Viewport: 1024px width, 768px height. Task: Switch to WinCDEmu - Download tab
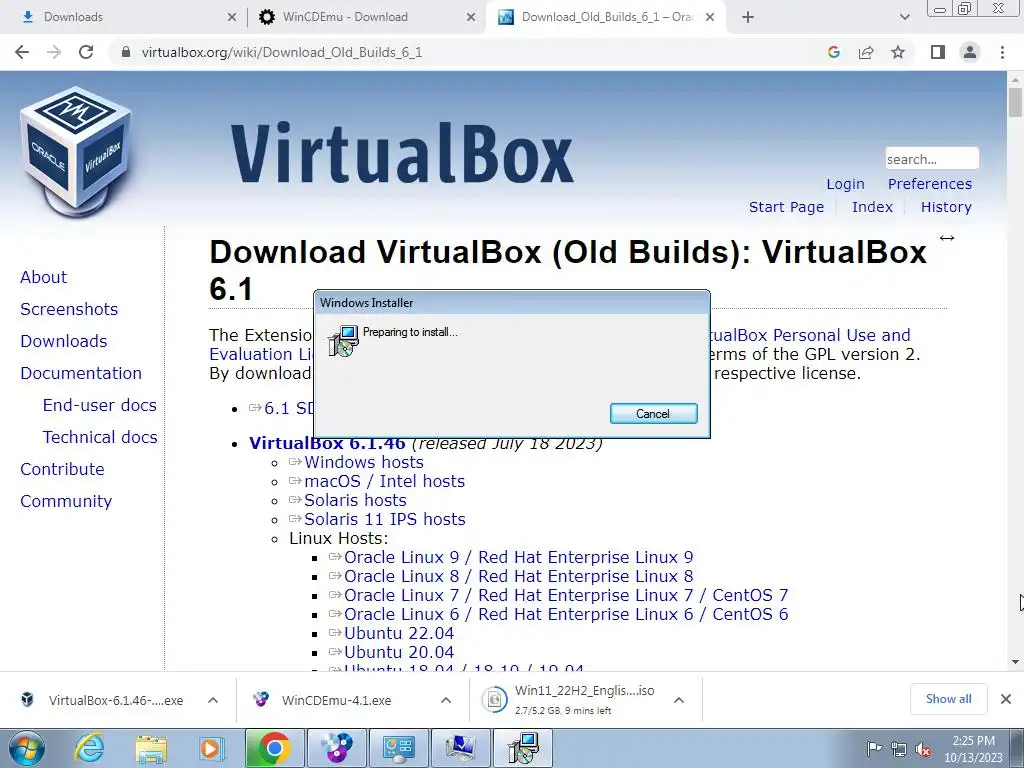(x=366, y=17)
